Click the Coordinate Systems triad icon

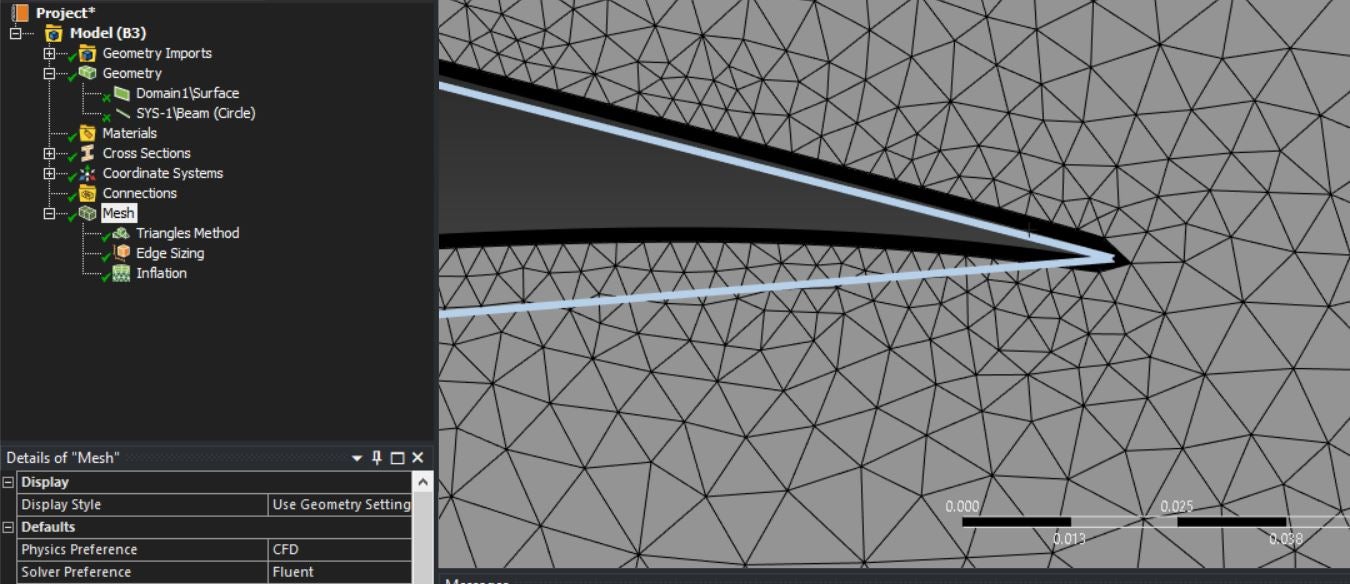pyautogui.click(x=87, y=173)
